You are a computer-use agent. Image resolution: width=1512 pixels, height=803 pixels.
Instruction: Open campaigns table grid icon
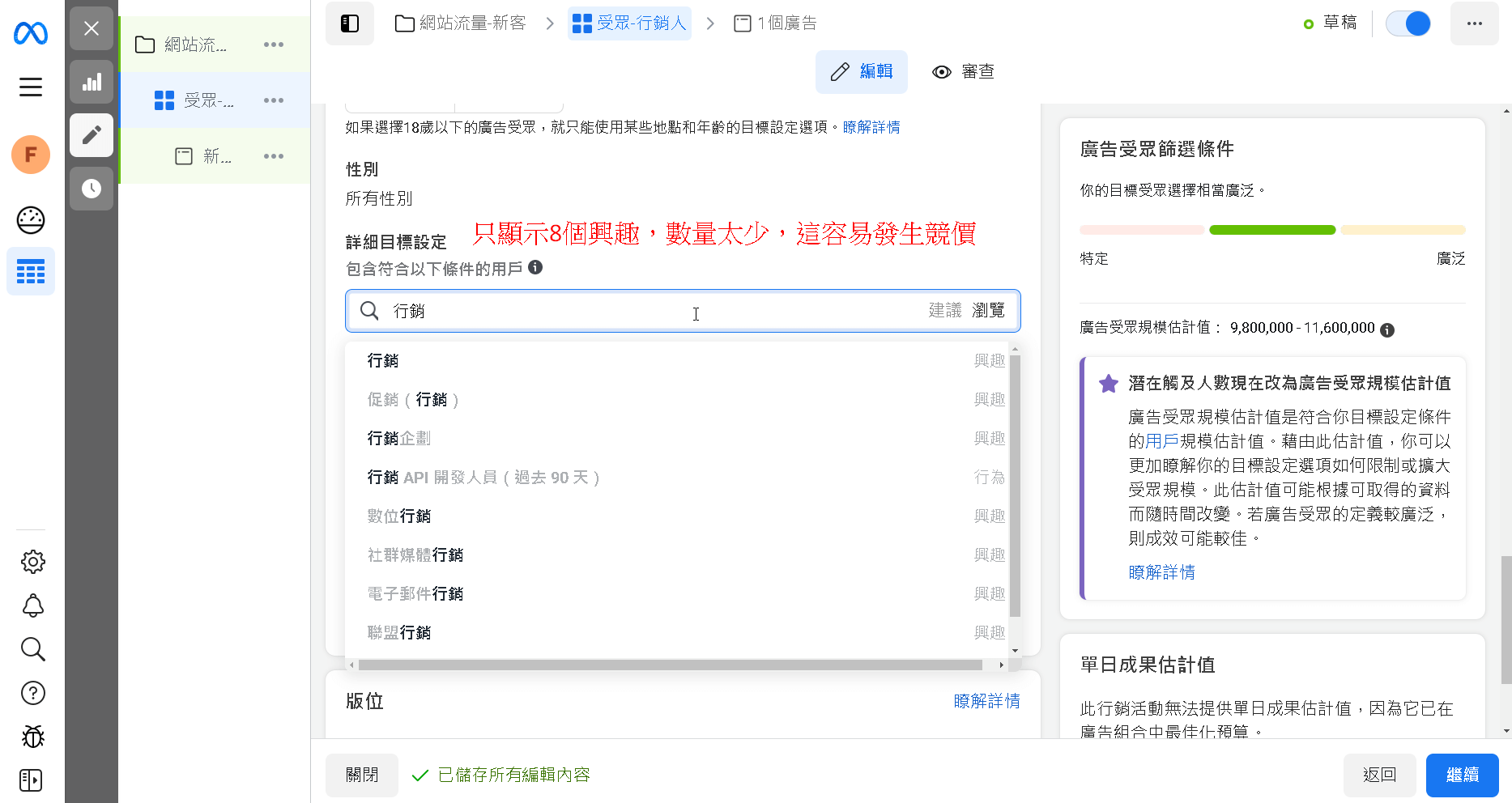(31, 271)
